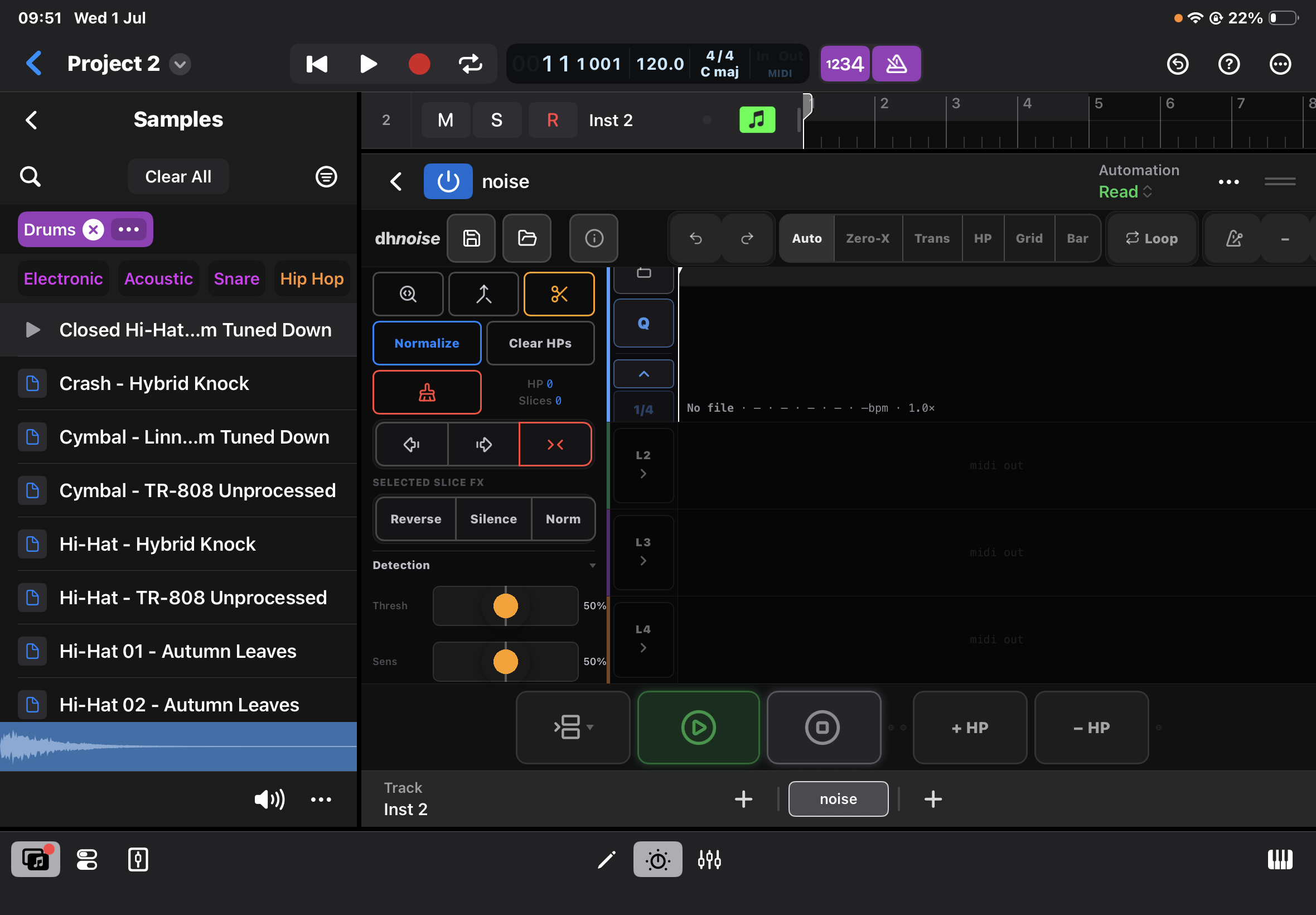Go back from the noise plugin view
This screenshot has width=1316, height=915.
pos(396,181)
